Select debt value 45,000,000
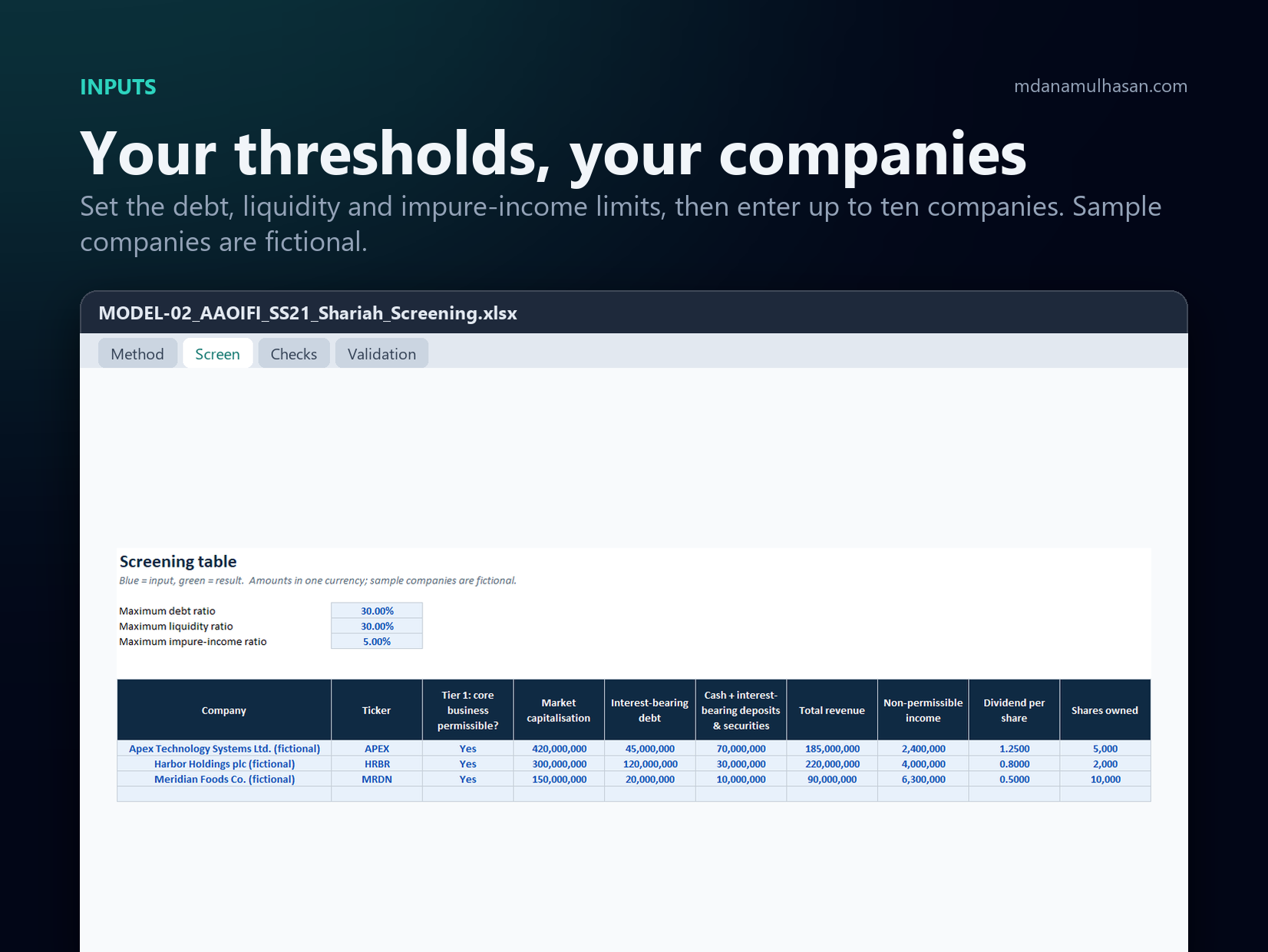1268x952 pixels. pos(650,749)
